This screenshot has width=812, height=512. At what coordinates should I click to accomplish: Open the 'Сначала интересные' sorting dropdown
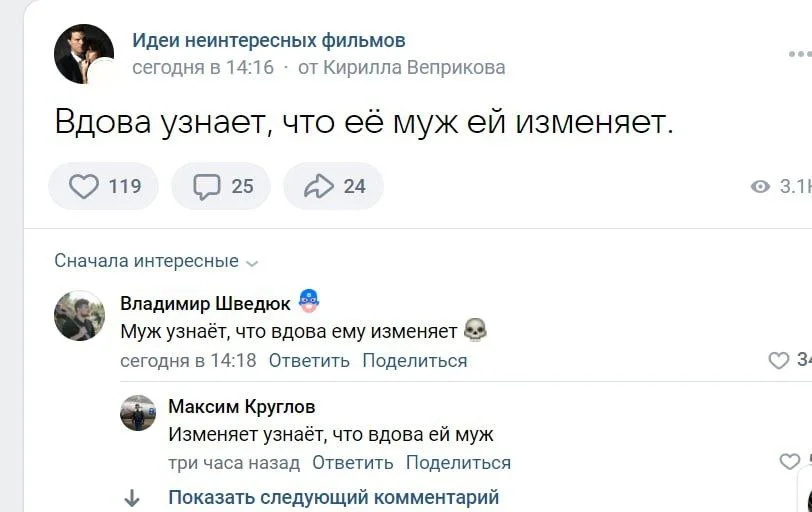pyautogui.click(x=156, y=261)
